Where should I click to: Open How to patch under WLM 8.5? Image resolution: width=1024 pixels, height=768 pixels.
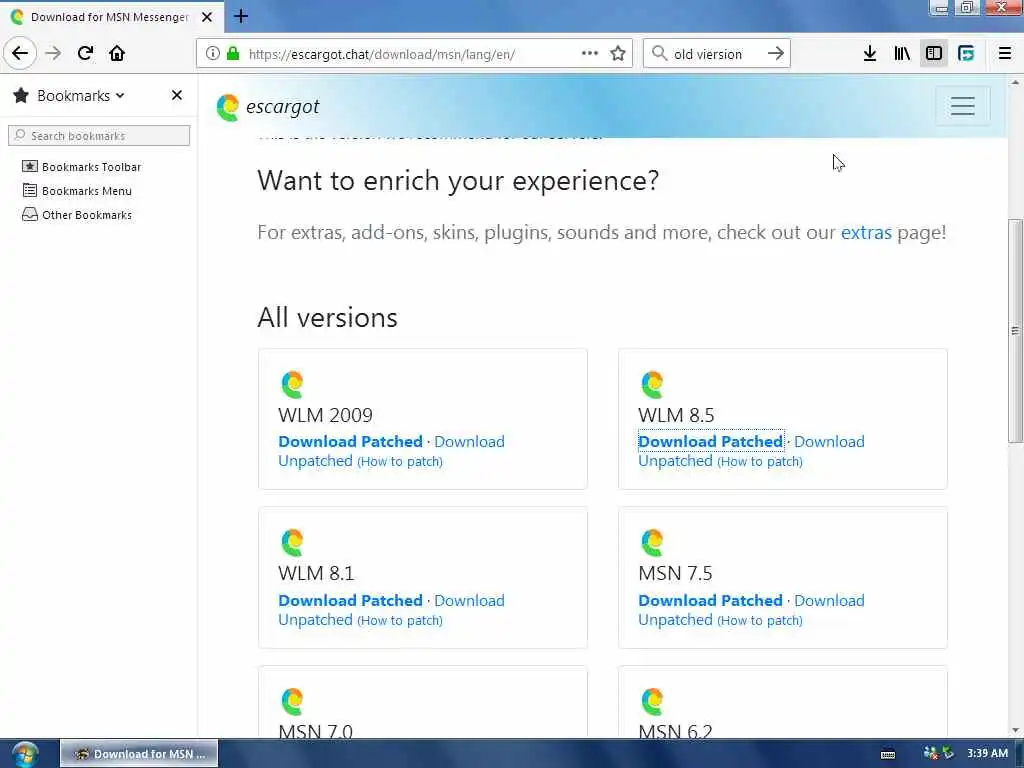tap(760, 462)
